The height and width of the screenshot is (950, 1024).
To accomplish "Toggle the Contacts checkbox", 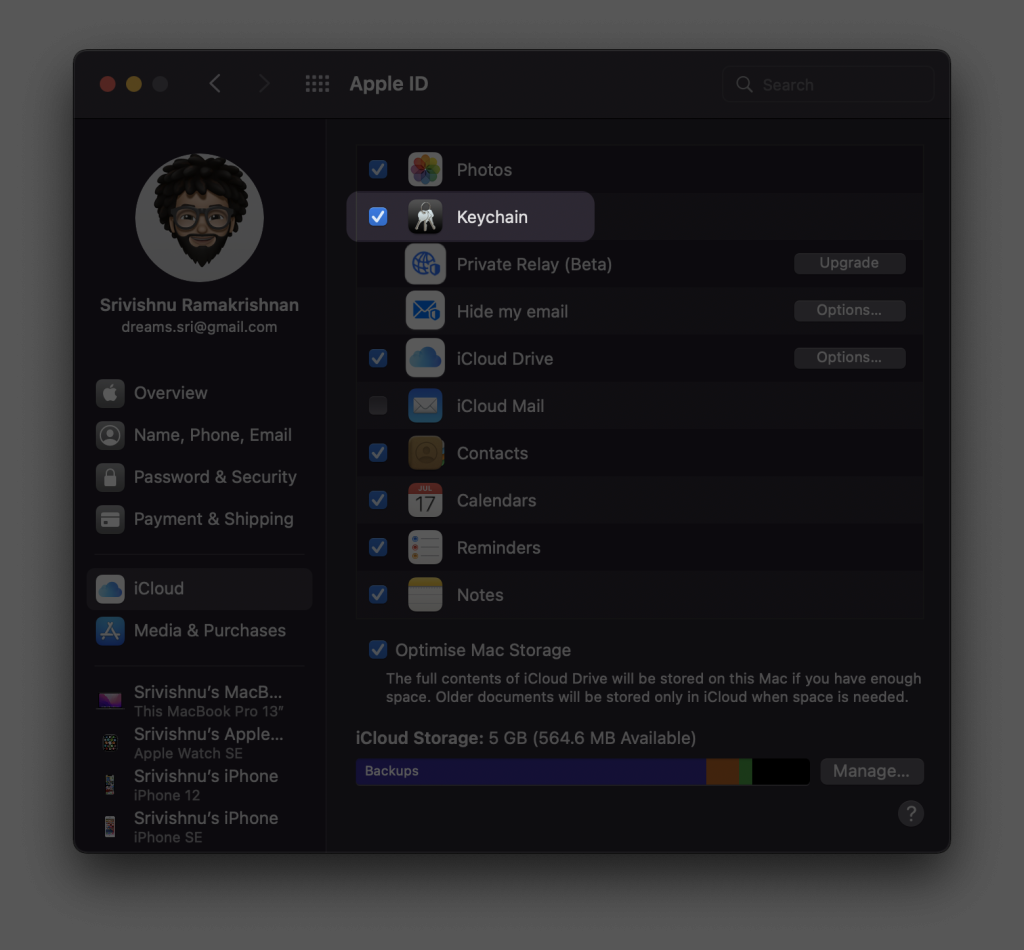I will pos(377,452).
